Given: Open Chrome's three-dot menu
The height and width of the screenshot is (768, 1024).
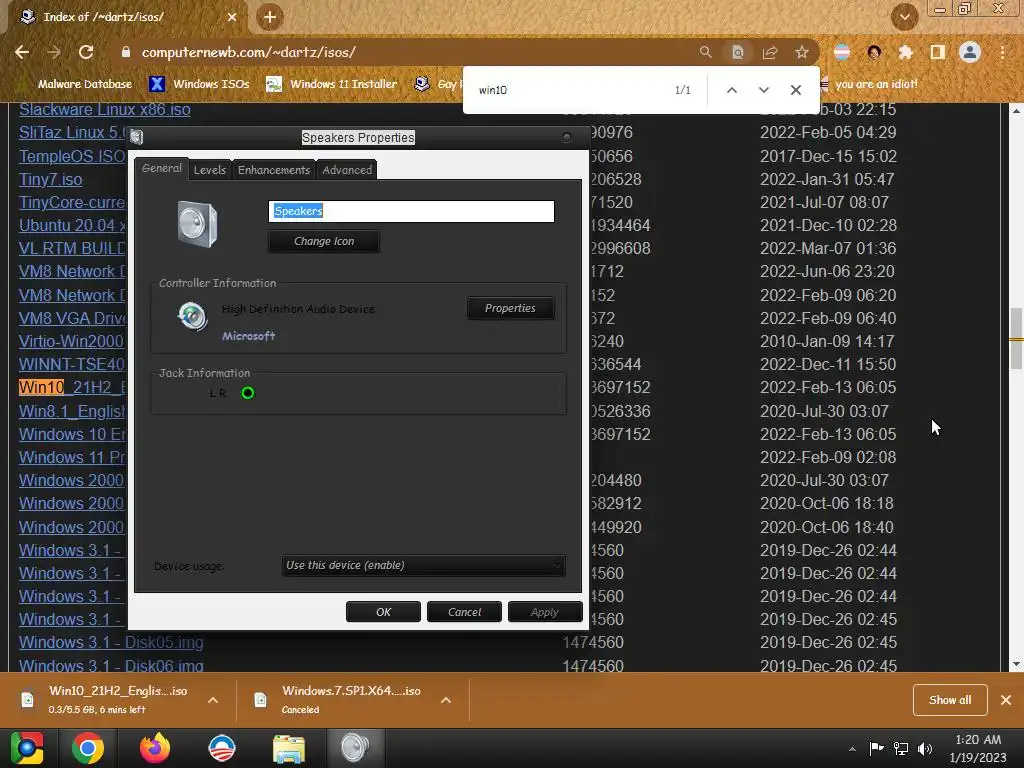Looking at the screenshot, I should point(1002,52).
